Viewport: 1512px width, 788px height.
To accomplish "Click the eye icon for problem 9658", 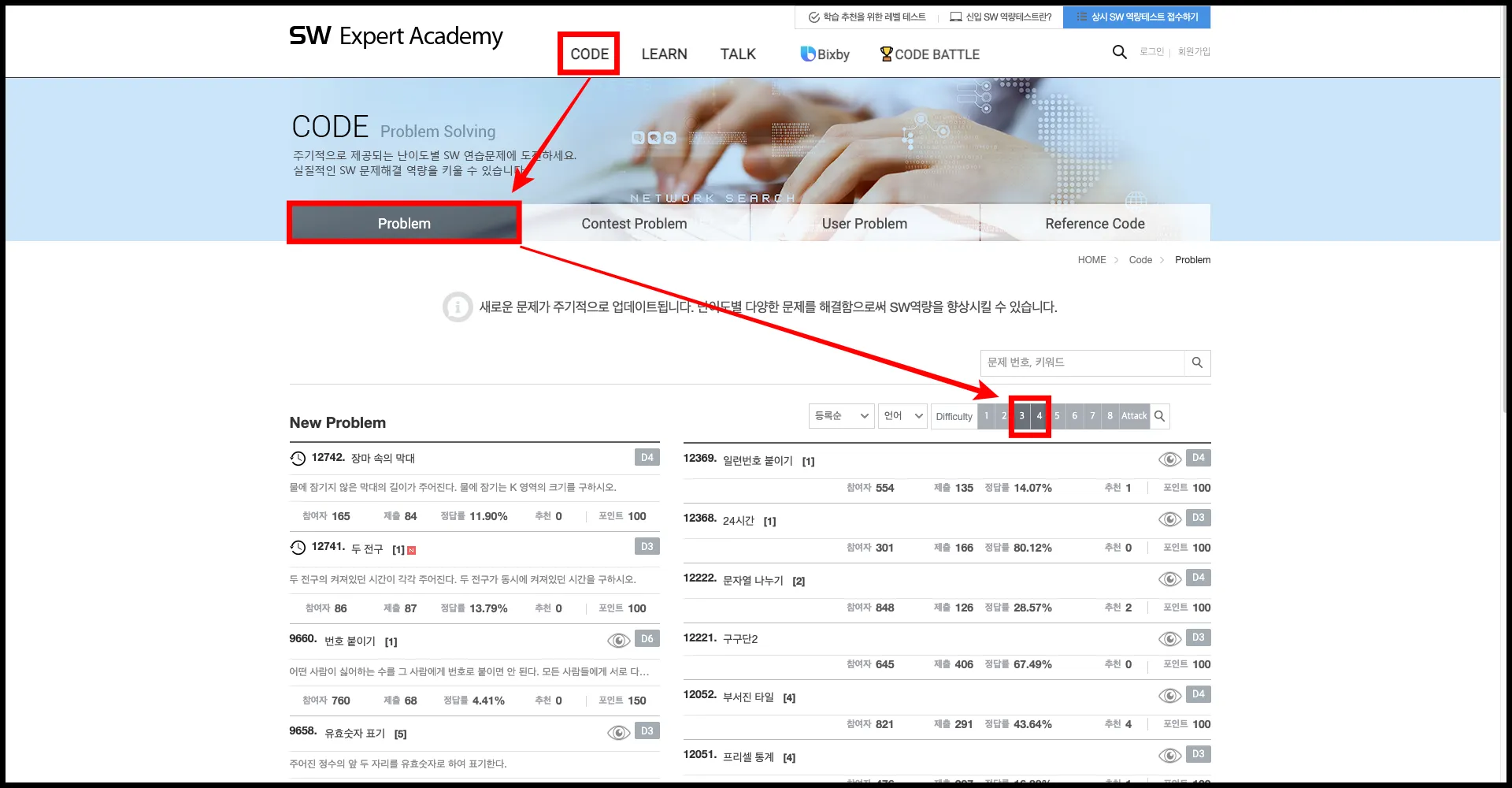I will (618, 733).
